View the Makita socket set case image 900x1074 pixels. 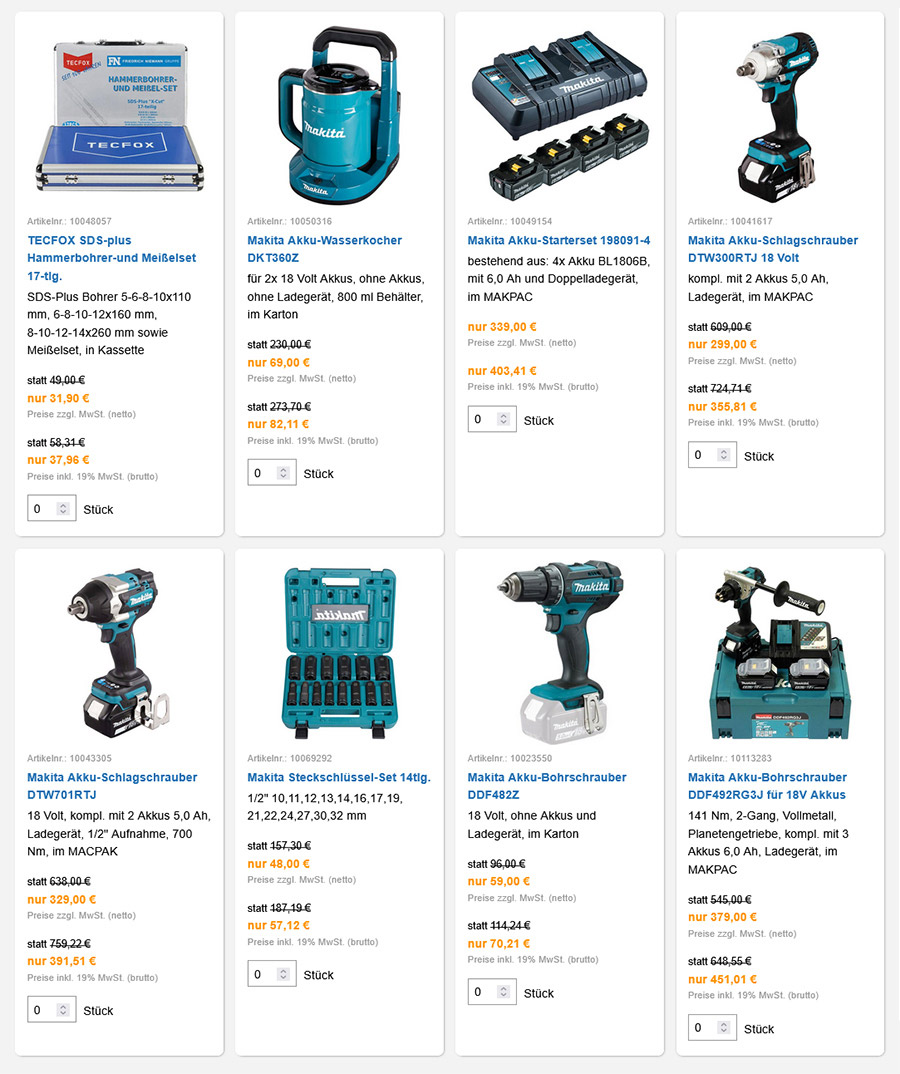click(x=339, y=652)
